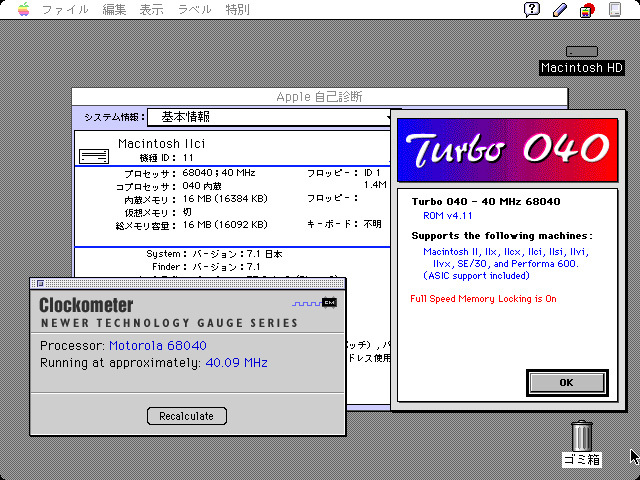Image resolution: width=640 pixels, height=480 pixels.
Task: Click the ROM v4.11 text
Action: click(447, 216)
